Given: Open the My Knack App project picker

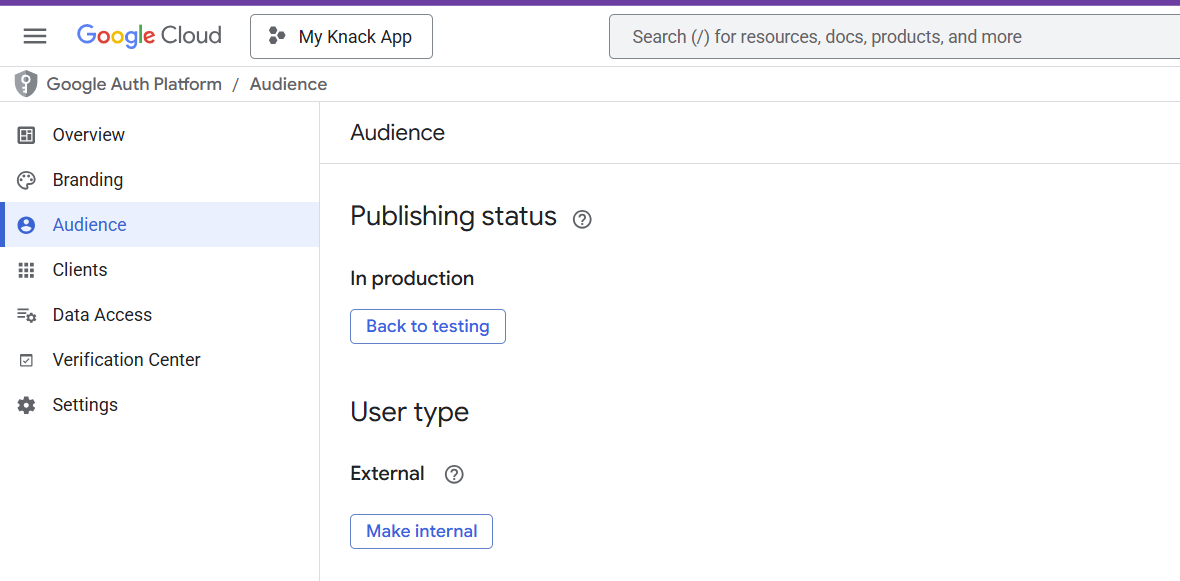Looking at the screenshot, I should pos(341,36).
